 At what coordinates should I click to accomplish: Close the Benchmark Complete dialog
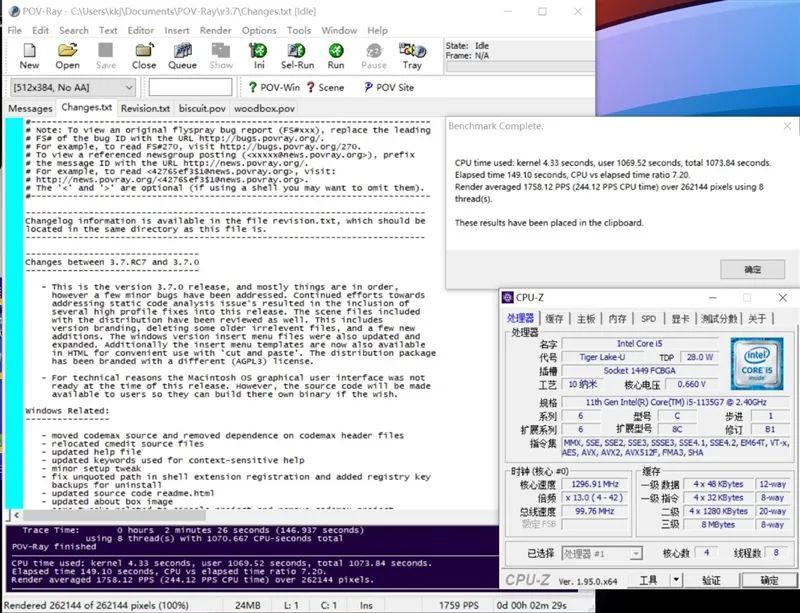pos(787,126)
